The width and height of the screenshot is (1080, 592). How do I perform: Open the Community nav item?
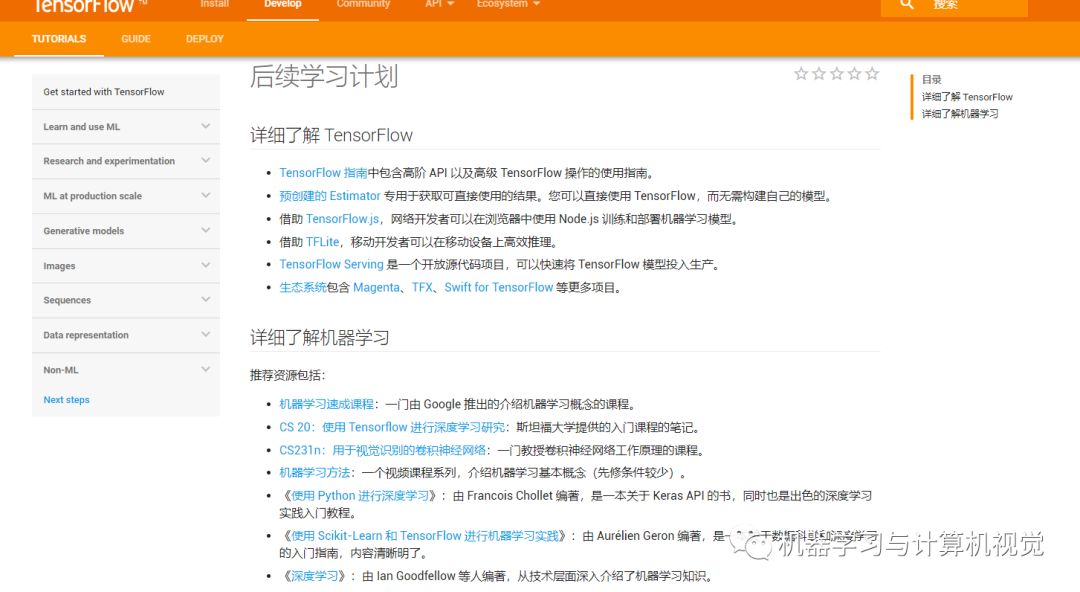(x=363, y=4)
